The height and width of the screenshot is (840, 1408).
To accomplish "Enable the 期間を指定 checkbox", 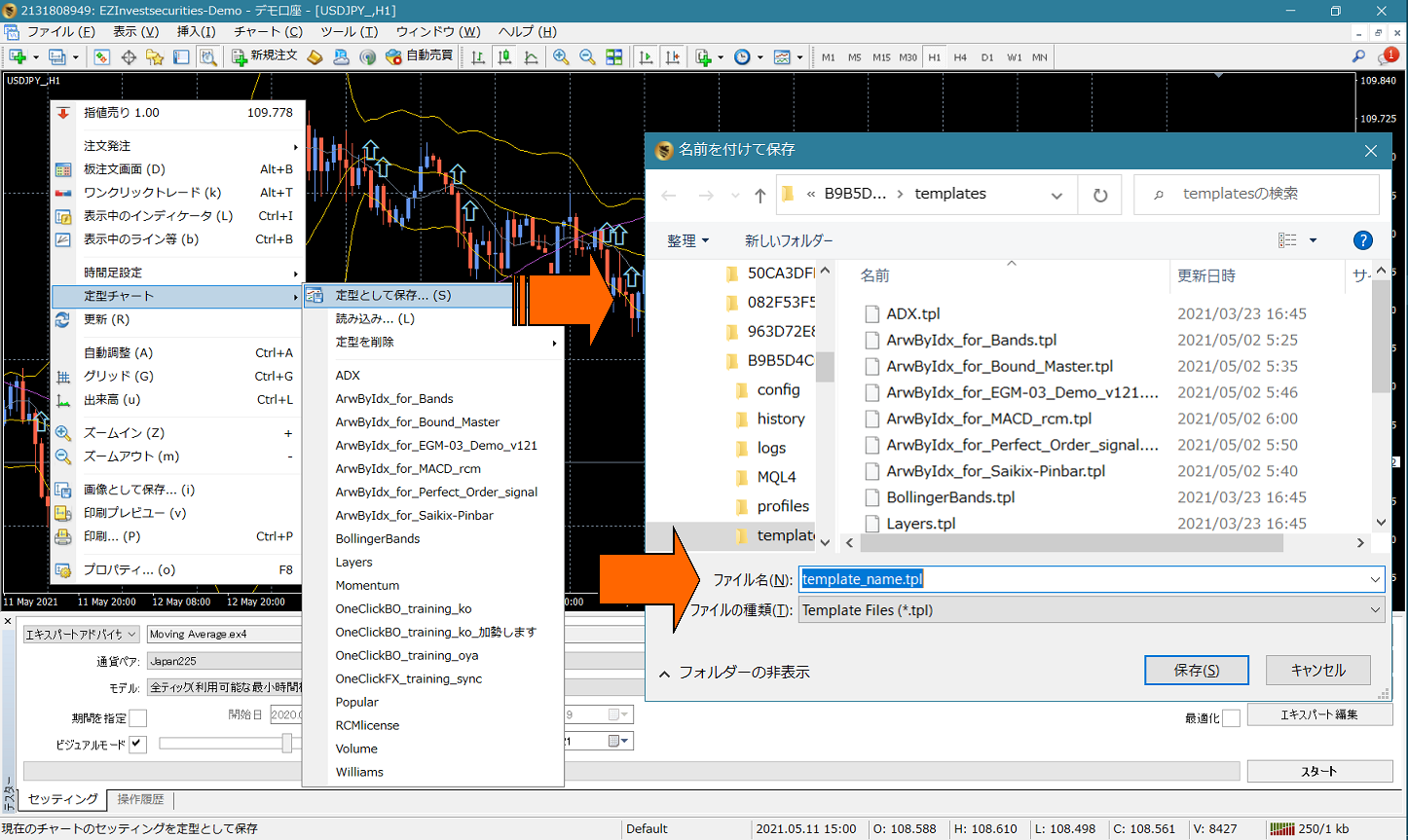I will (x=138, y=718).
